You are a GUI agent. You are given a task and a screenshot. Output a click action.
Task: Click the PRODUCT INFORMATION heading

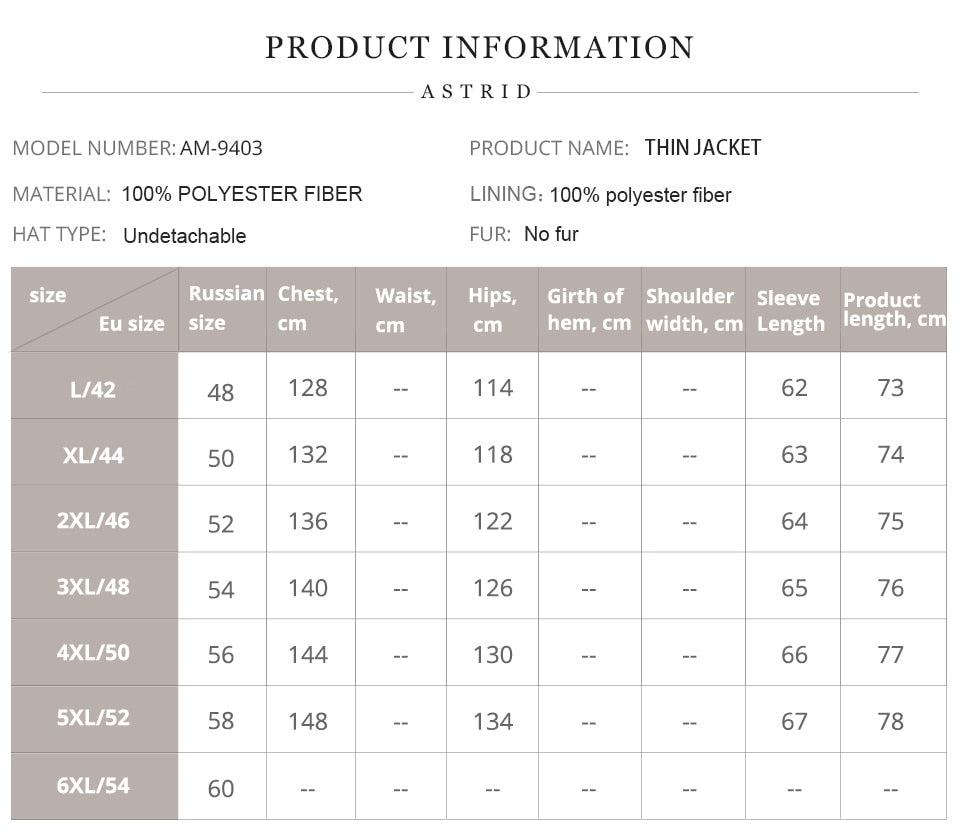coord(479,47)
